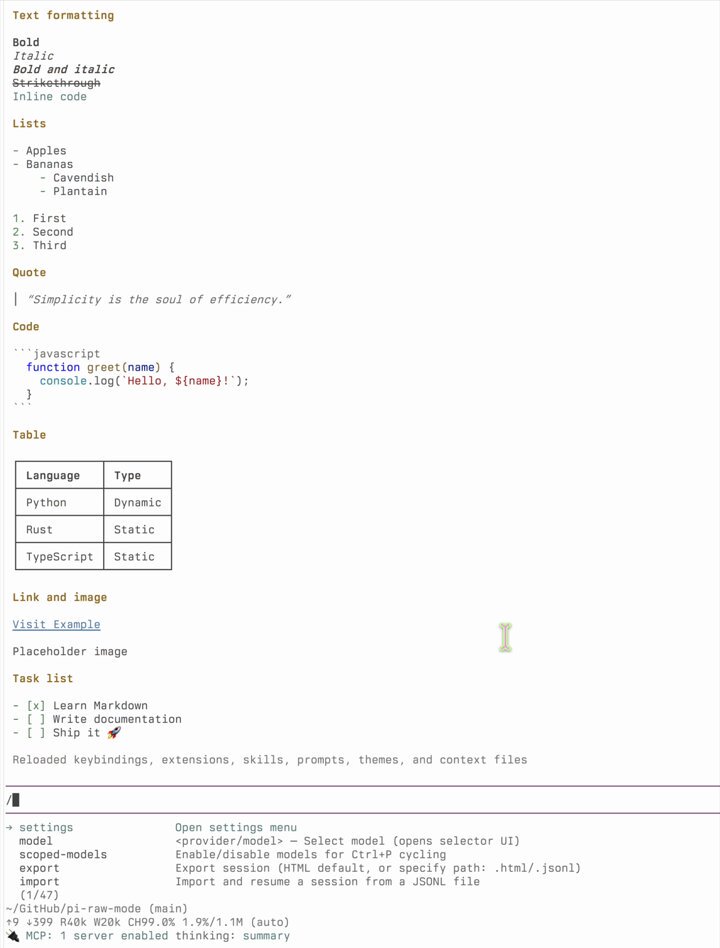Screen dimensions: 720x948
Task: Pick the export command entry
Action: (x=39, y=868)
